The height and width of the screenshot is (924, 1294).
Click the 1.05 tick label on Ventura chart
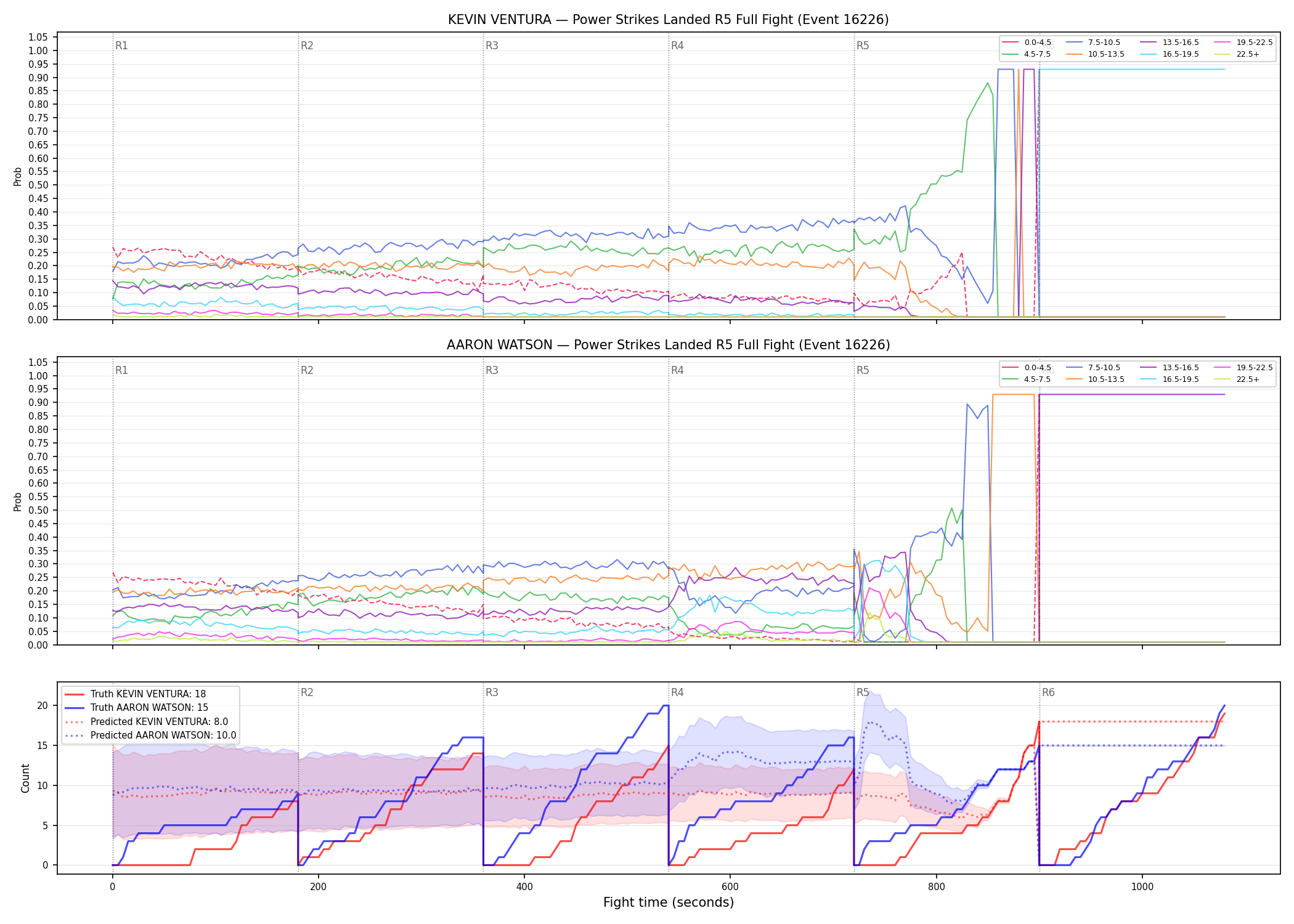(x=38, y=38)
